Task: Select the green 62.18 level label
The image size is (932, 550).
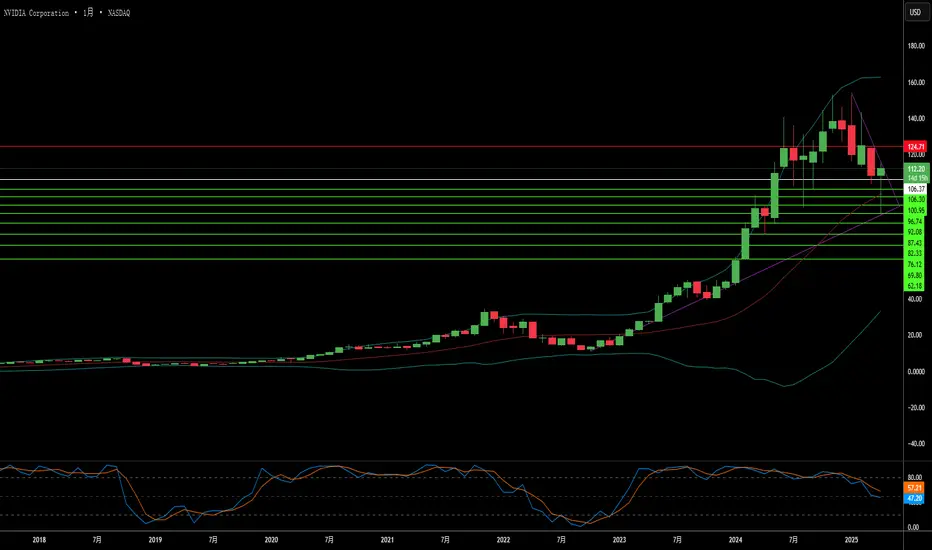Action: (915, 286)
